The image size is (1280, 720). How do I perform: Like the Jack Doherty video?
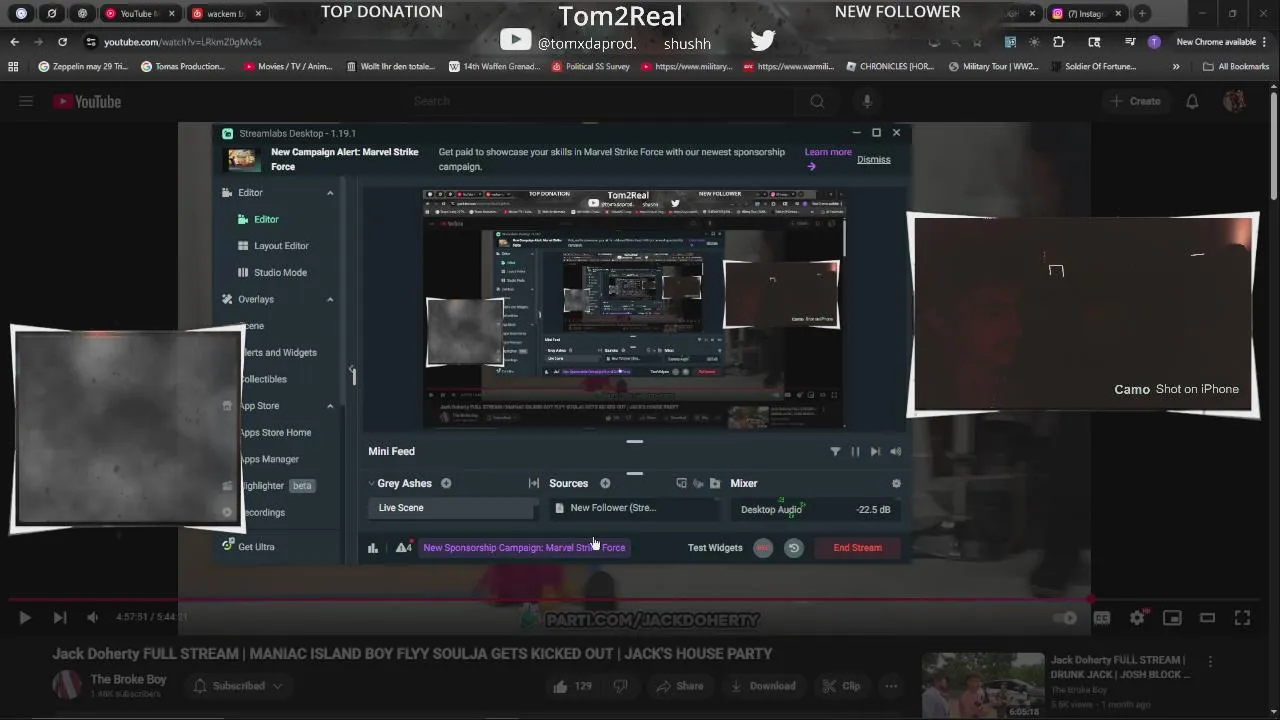[571, 686]
